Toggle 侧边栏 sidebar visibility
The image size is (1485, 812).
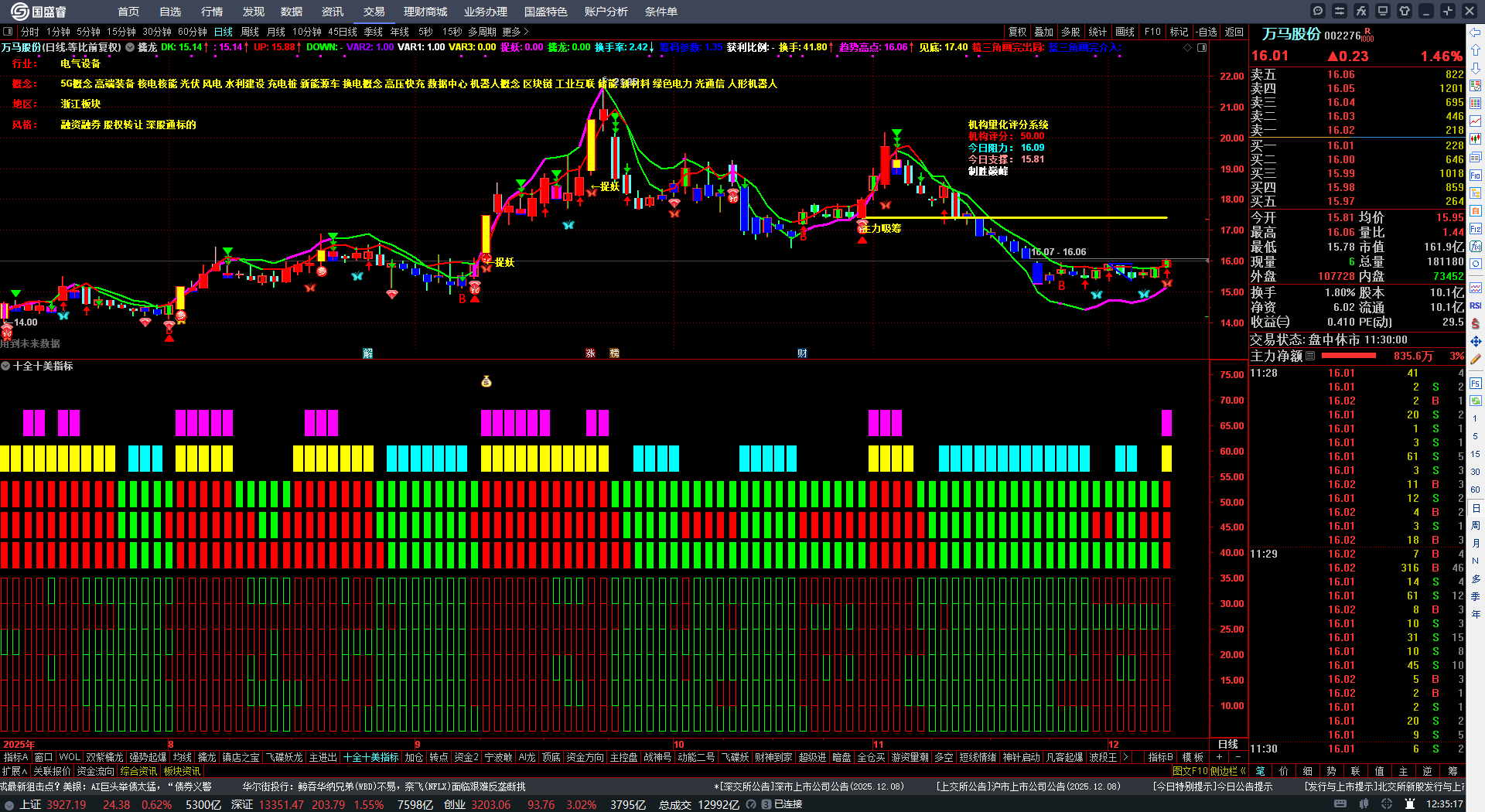coord(1227,771)
